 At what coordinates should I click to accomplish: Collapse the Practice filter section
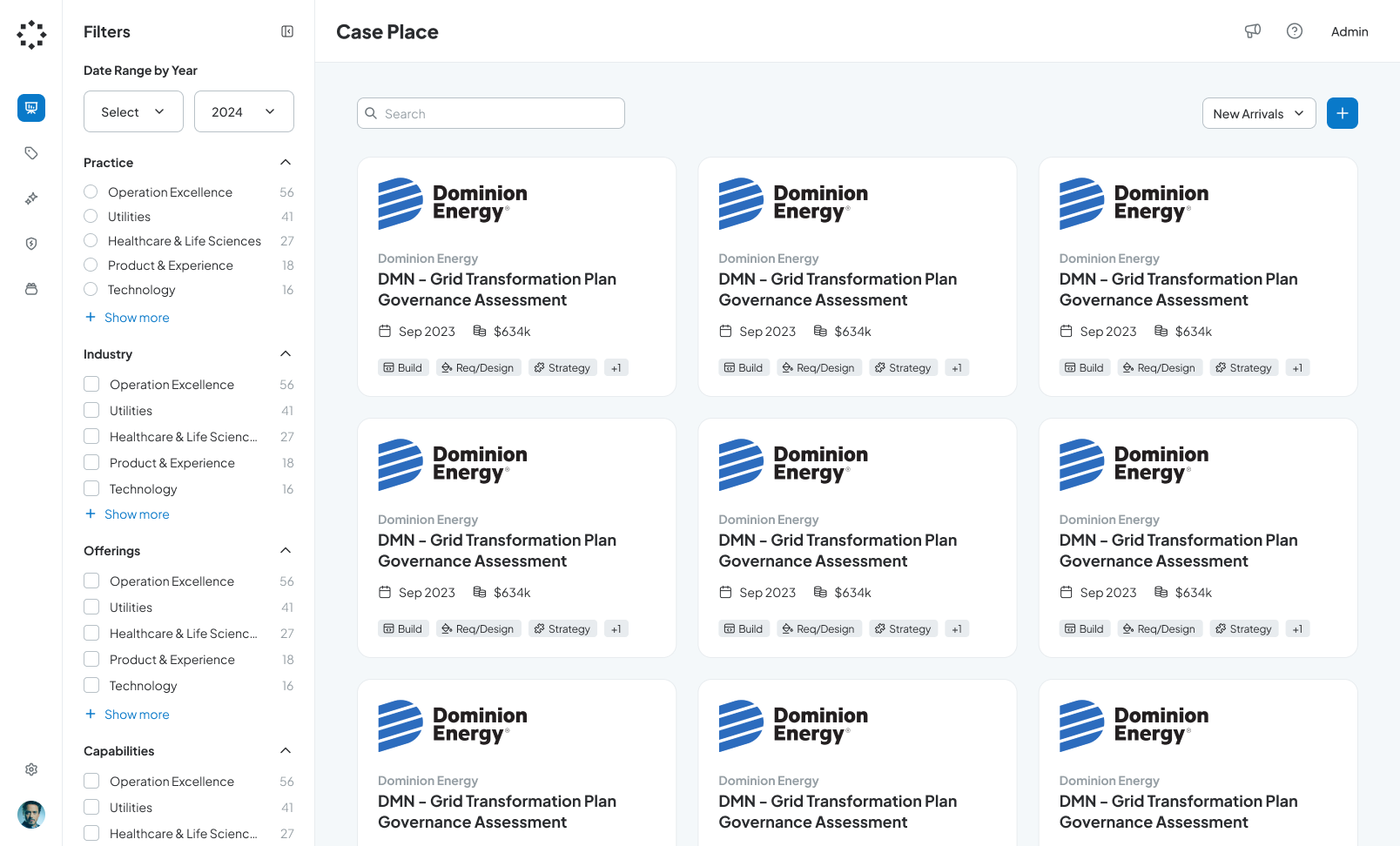pyautogui.click(x=286, y=162)
